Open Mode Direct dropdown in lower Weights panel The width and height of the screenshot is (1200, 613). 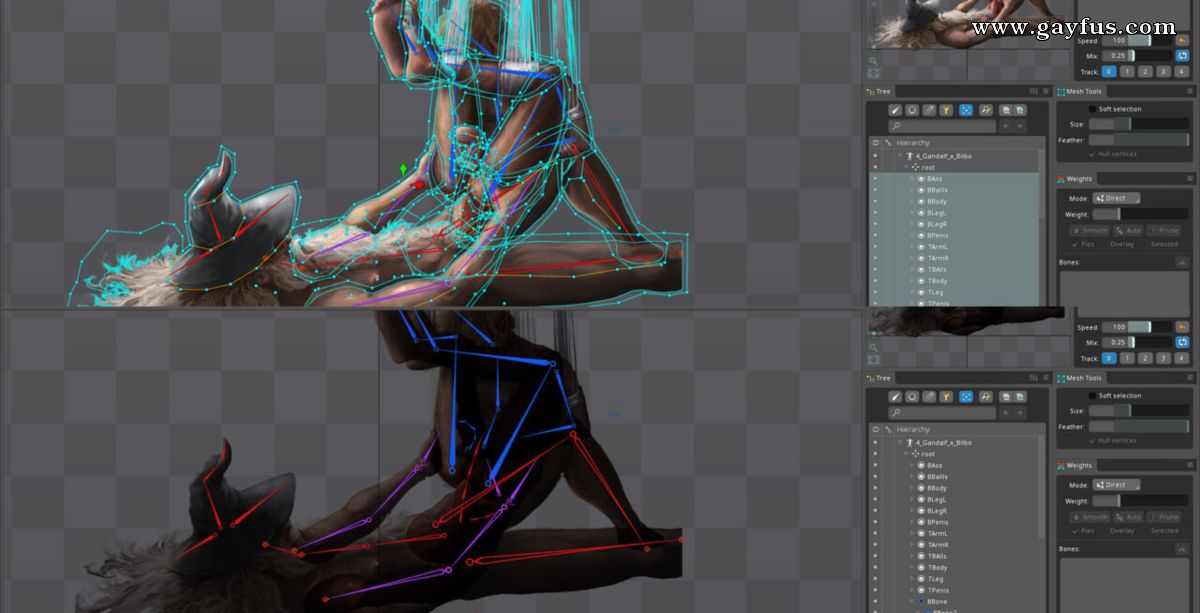pos(1116,485)
